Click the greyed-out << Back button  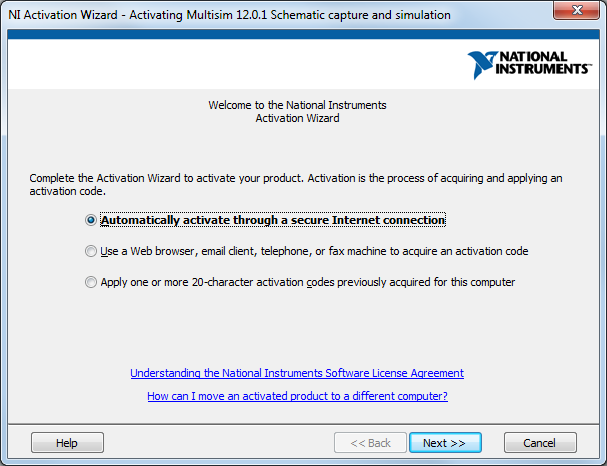coord(369,443)
